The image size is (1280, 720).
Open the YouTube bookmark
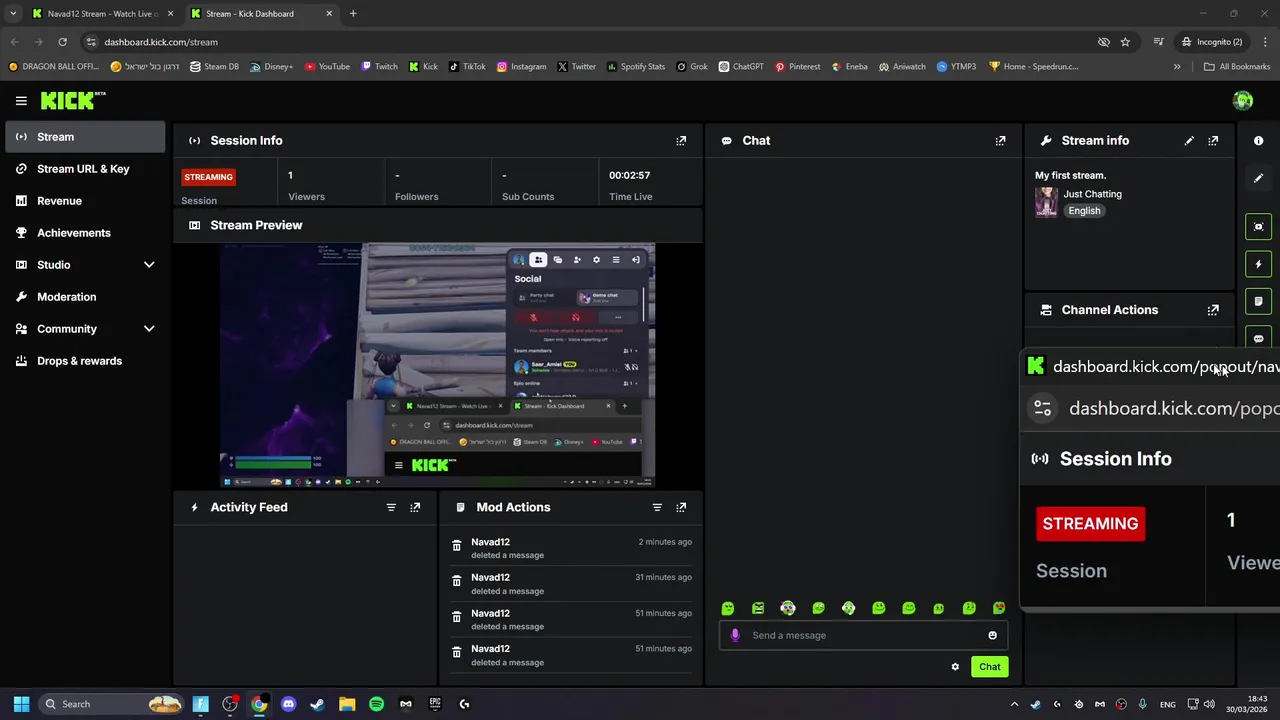coord(327,67)
